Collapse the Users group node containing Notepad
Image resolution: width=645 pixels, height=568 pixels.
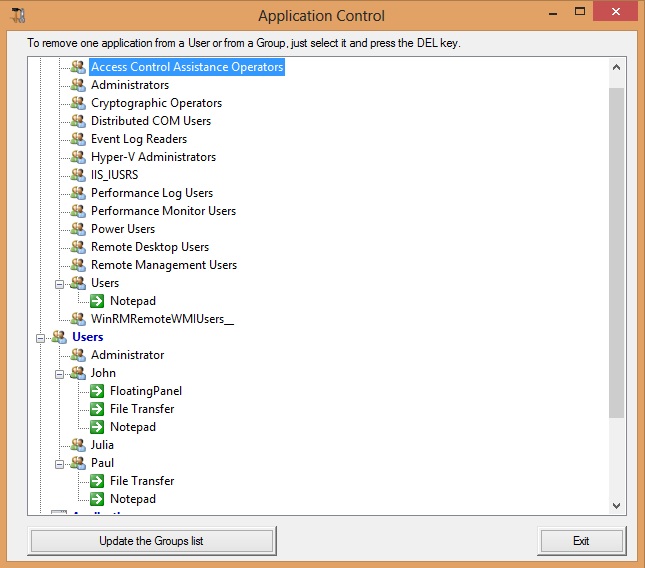pyautogui.click(x=60, y=284)
